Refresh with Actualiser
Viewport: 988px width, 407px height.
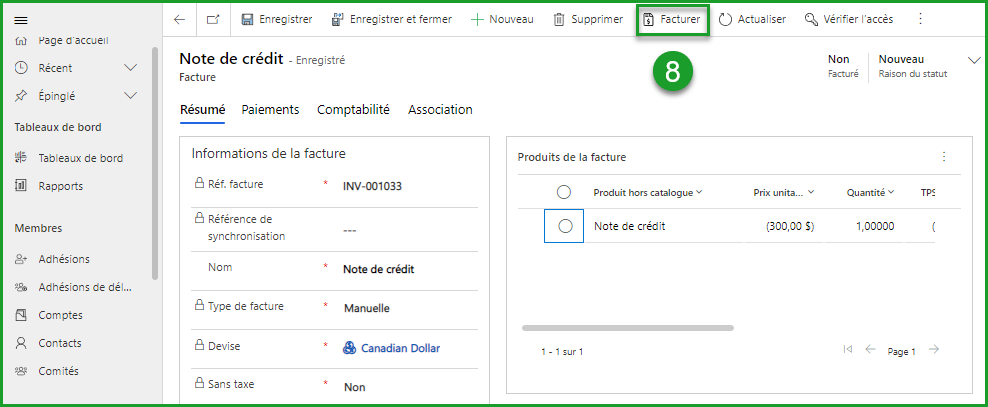tap(752, 20)
